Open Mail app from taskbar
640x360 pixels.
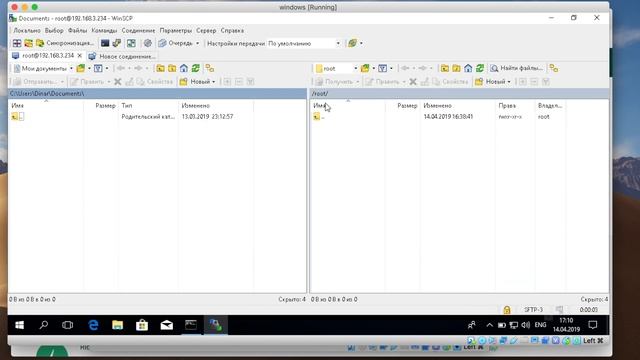167,325
